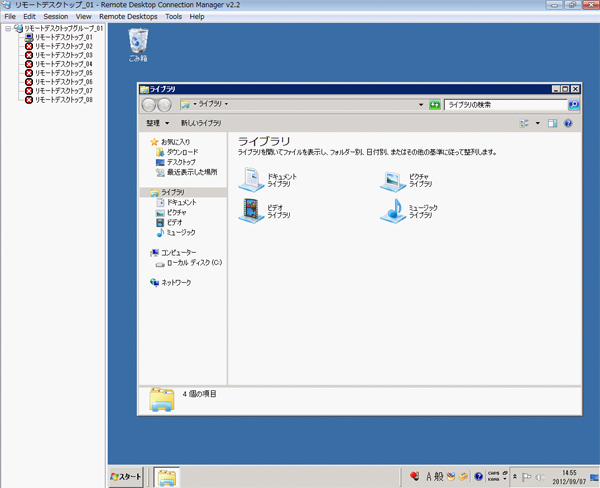Image resolution: width=600 pixels, height=488 pixels.
Task: Click the Action Center flag icon
Action: click(x=527, y=477)
